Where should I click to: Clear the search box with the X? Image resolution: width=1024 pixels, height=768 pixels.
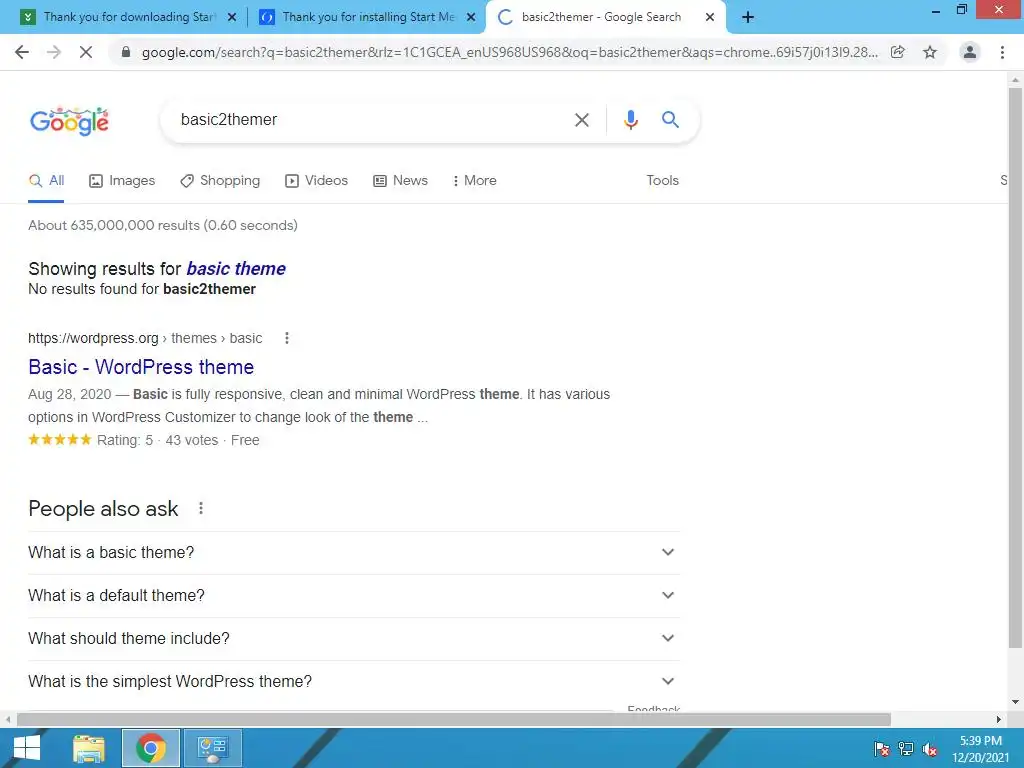pyautogui.click(x=581, y=120)
